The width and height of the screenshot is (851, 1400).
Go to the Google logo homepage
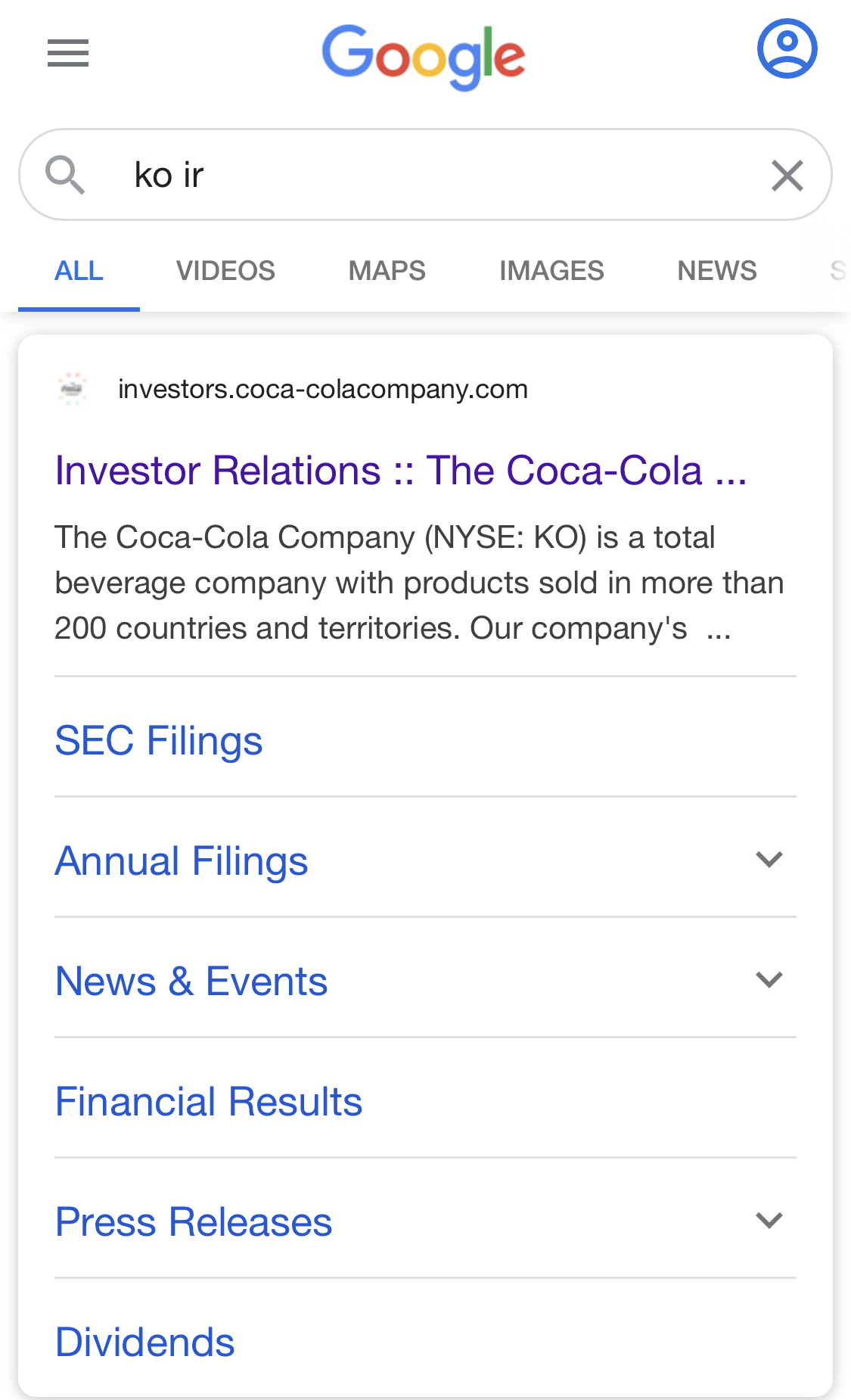tap(424, 57)
